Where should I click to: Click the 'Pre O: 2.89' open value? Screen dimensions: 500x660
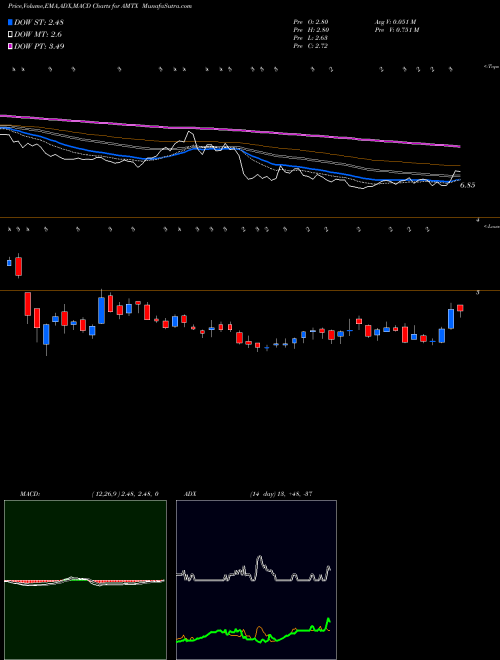[311, 22]
